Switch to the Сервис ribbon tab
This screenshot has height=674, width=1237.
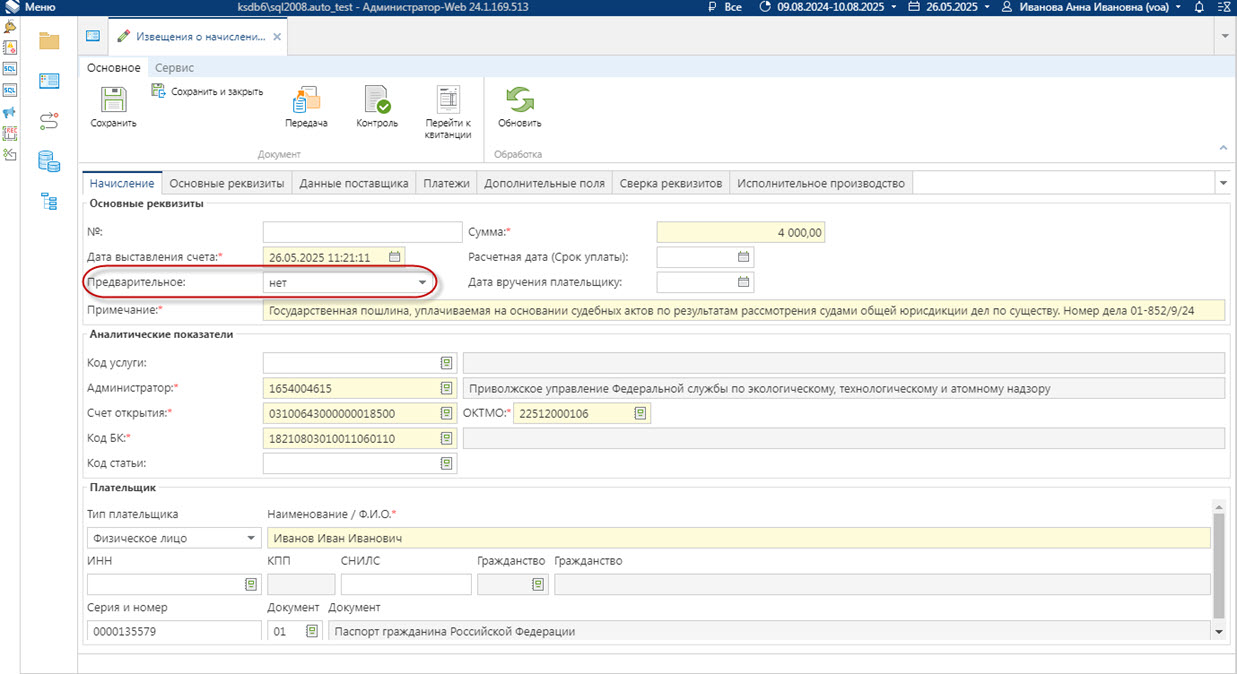(174, 67)
